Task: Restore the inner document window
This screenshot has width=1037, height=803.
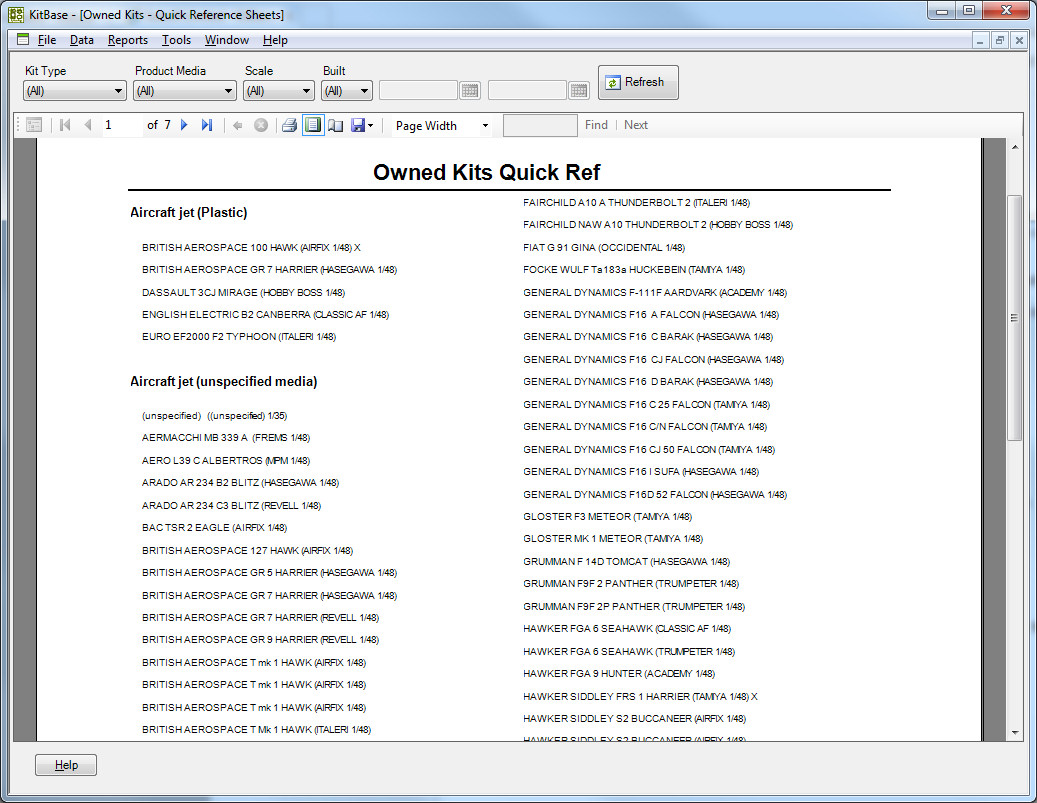Action: coord(1000,40)
